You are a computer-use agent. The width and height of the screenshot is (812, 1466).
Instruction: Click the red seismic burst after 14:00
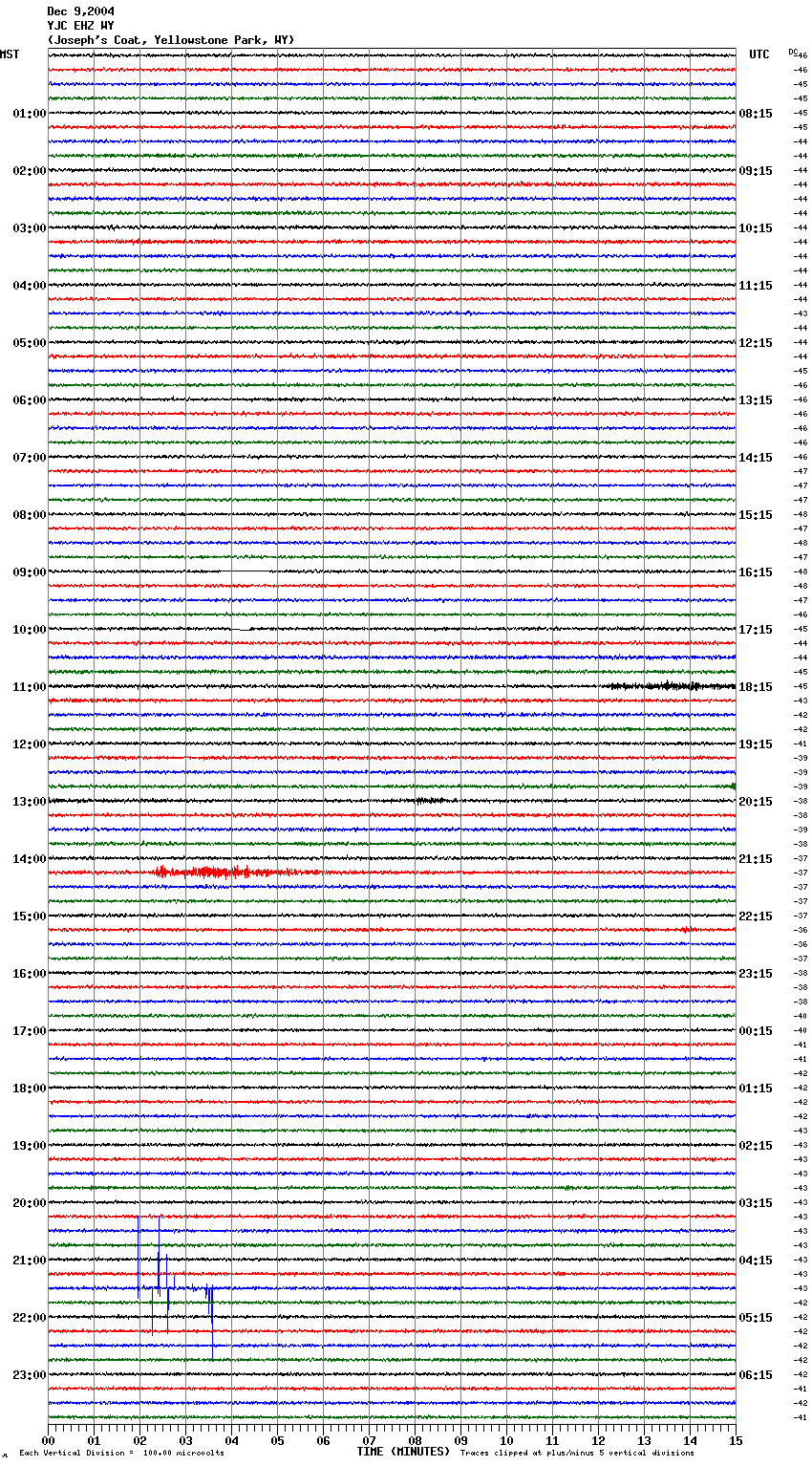pyautogui.click(x=234, y=872)
